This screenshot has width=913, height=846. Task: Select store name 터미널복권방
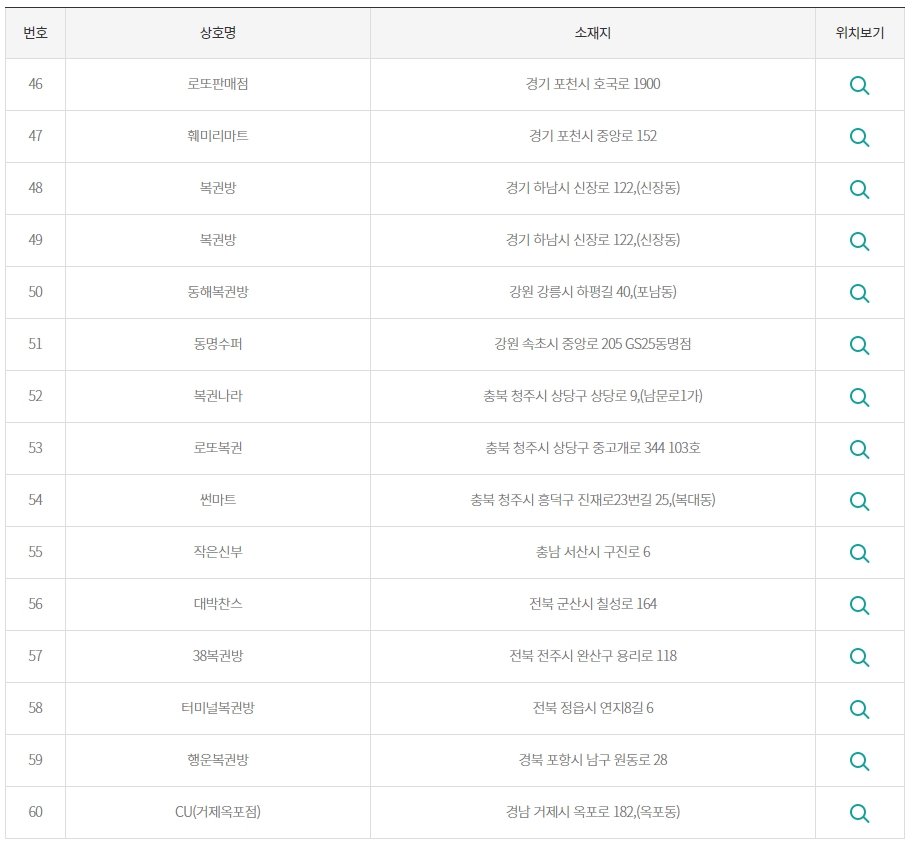[218, 708]
